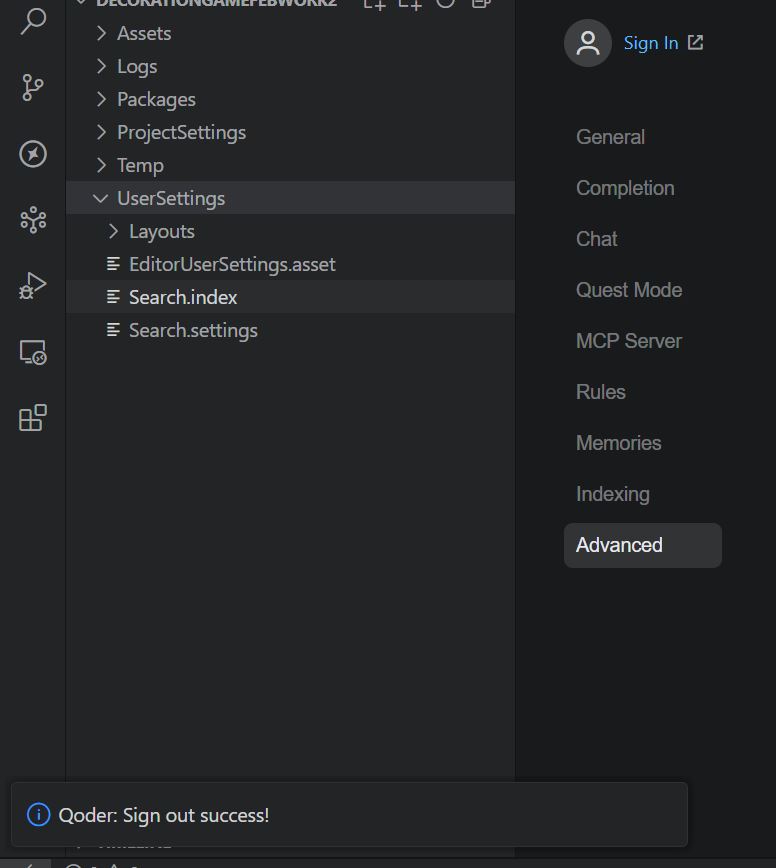Click the Sign In link

tap(651, 43)
